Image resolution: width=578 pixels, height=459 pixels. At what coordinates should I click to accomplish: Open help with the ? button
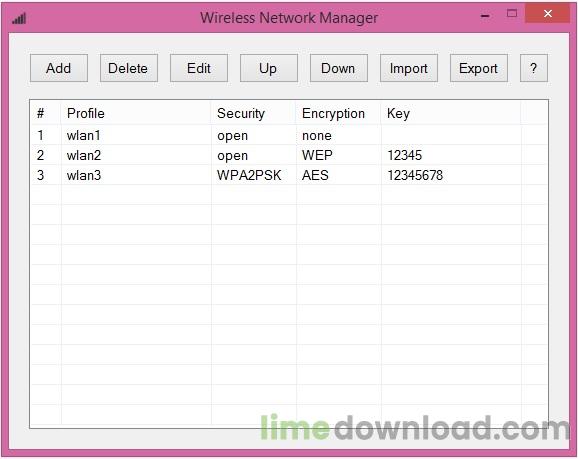click(534, 68)
